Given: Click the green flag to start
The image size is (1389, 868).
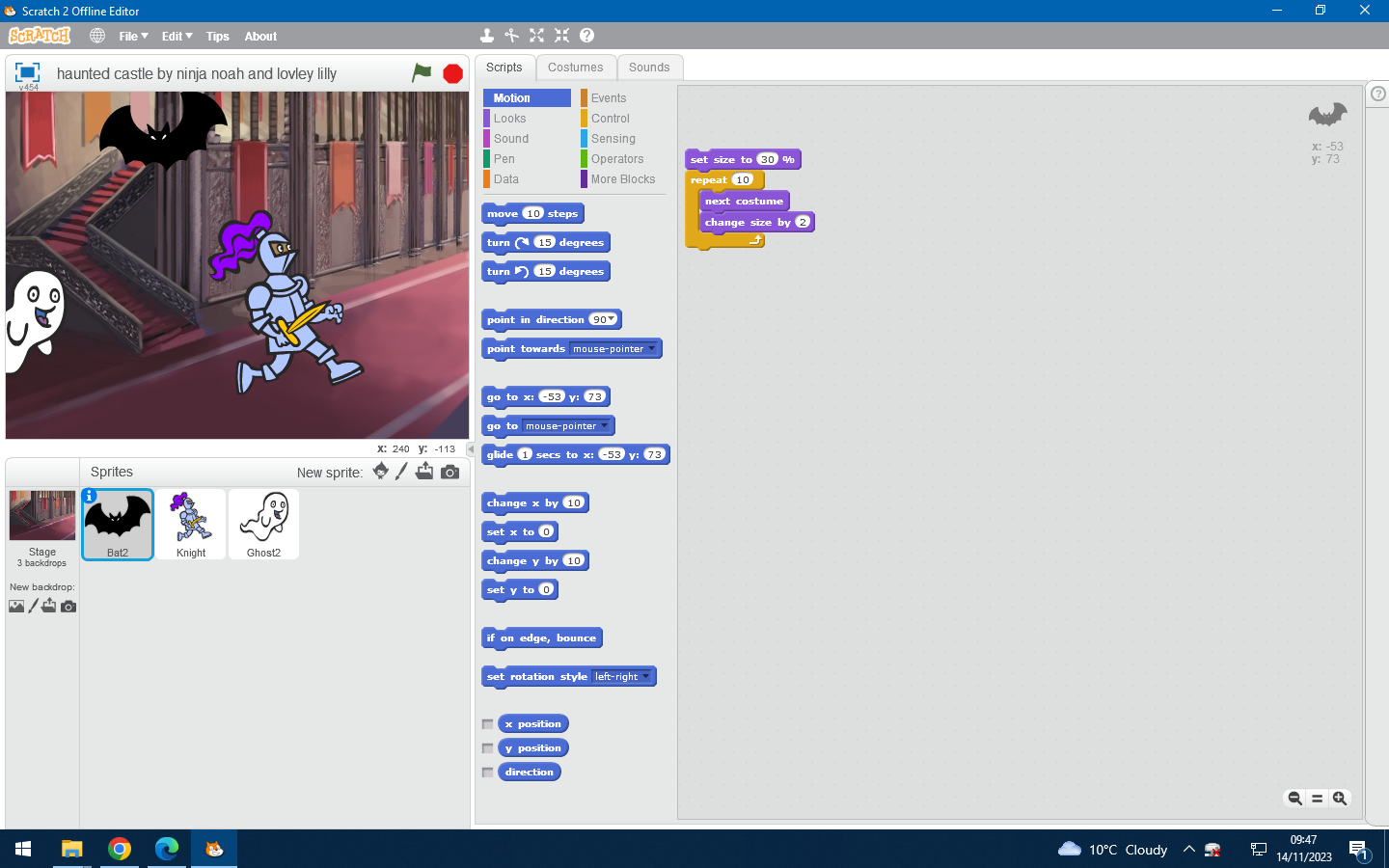Looking at the screenshot, I should click(422, 73).
